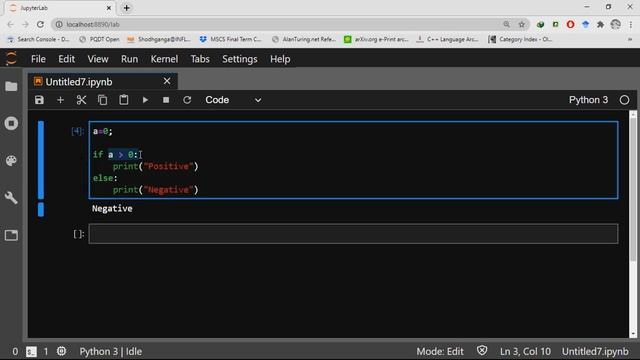The width and height of the screenshot is (640, 360).
Task: Open the Open Tabs sidebar panel
Action: (x=11, y=235)
